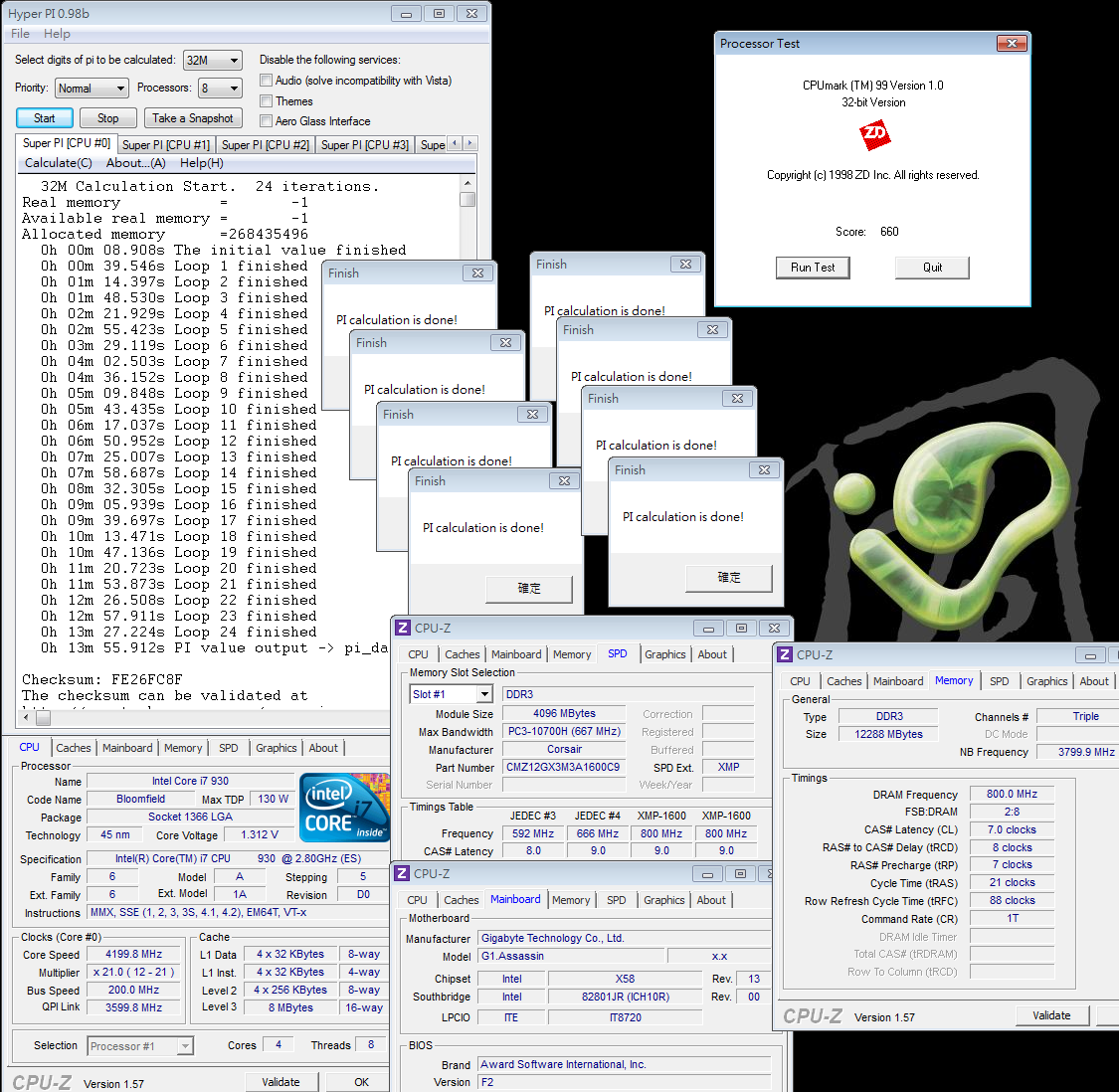The image size is (1119, 1092).
Task: Minimize the CPU-Z Memory window
Action: pos(1090,654)
